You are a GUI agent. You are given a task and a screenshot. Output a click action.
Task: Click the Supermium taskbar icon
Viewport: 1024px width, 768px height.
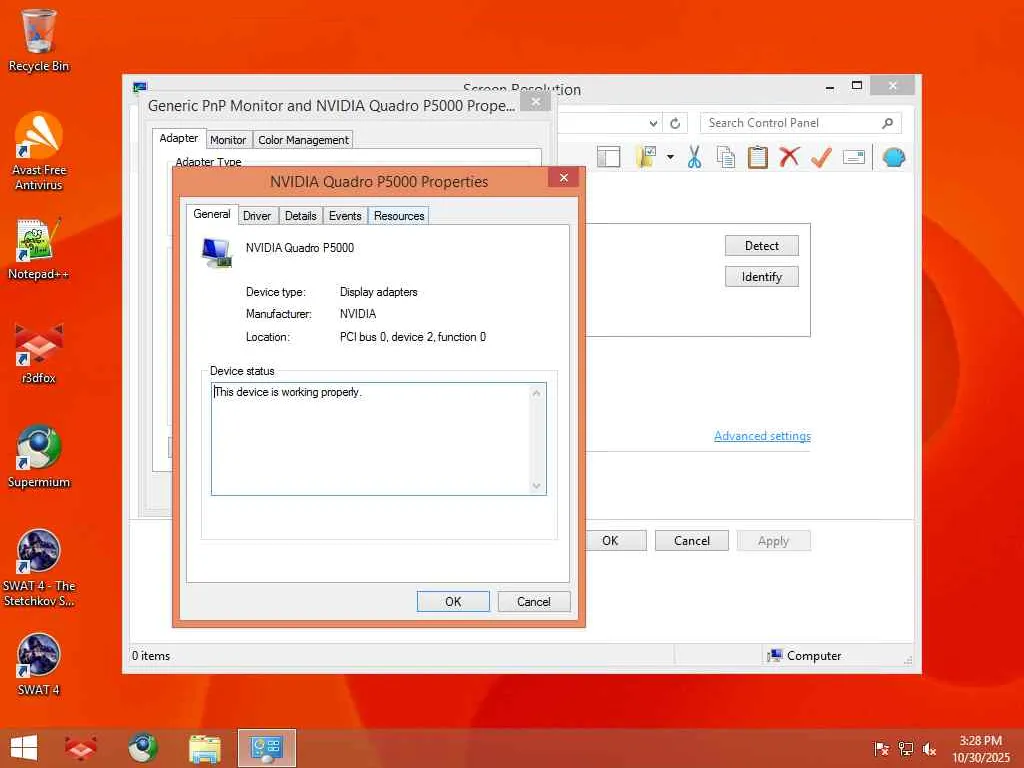click(142, 748)
